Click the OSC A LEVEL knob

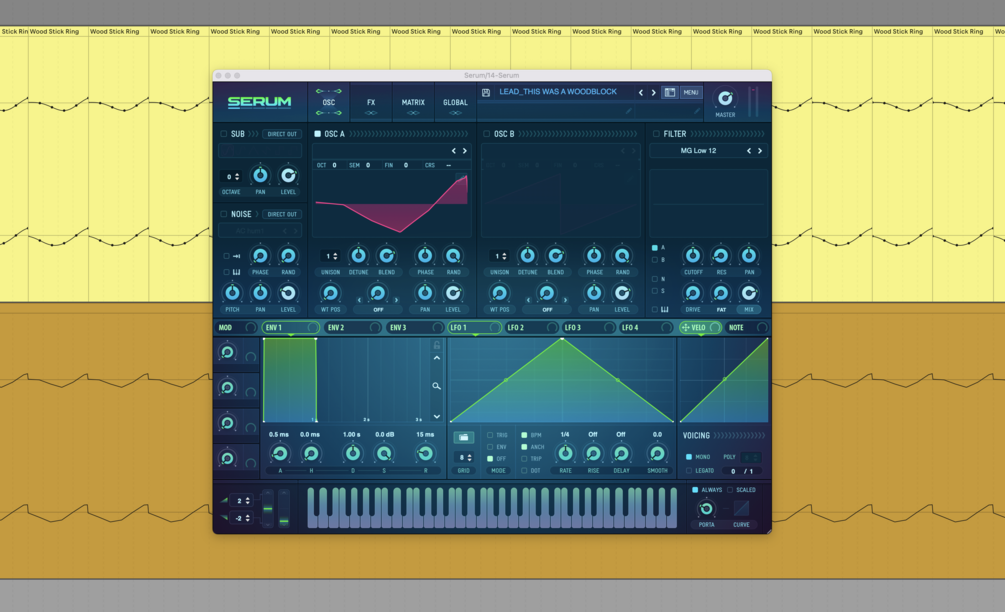[x=453, y=293]
